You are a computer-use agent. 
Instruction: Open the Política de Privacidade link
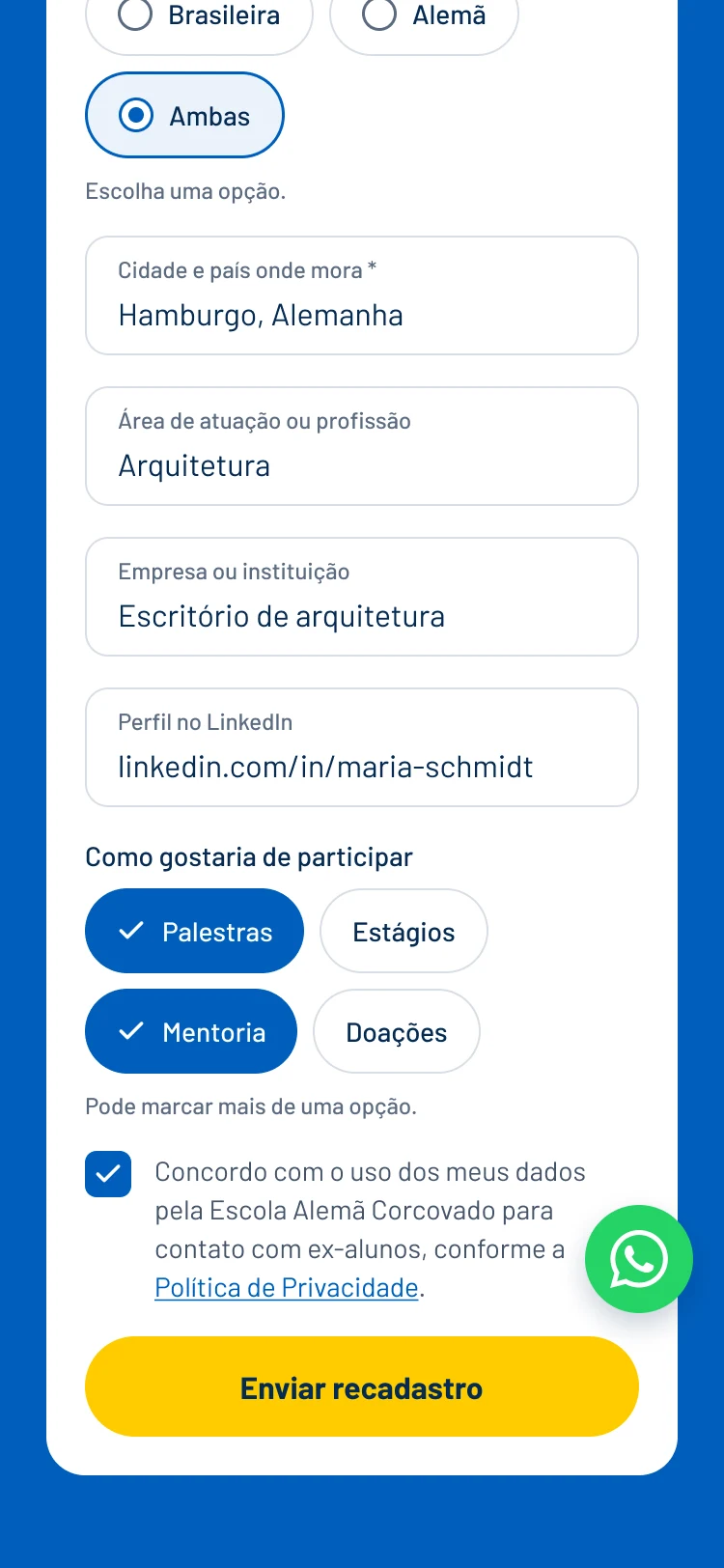(287, 1288)
